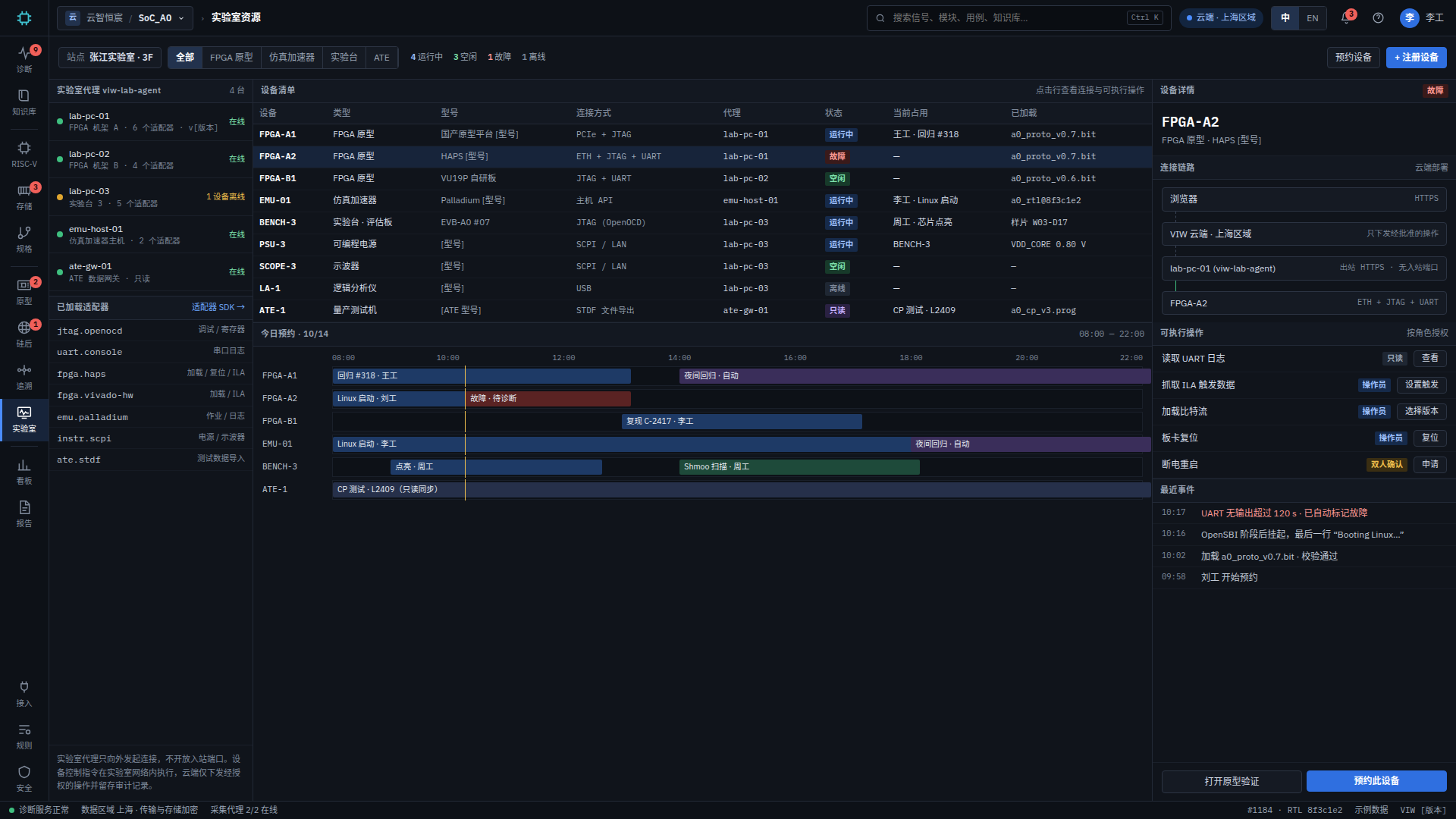Open the 原型 sidebar icon
The width and height of the screenshot is (1456, 819).
click(24, 291)
